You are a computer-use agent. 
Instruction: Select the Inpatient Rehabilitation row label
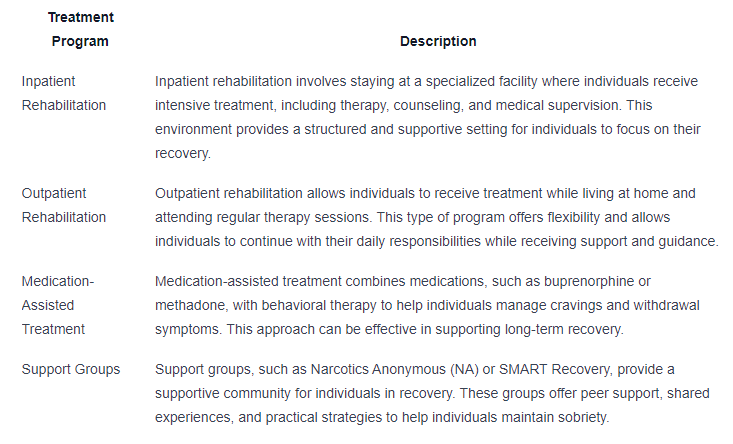pos(63,92)
